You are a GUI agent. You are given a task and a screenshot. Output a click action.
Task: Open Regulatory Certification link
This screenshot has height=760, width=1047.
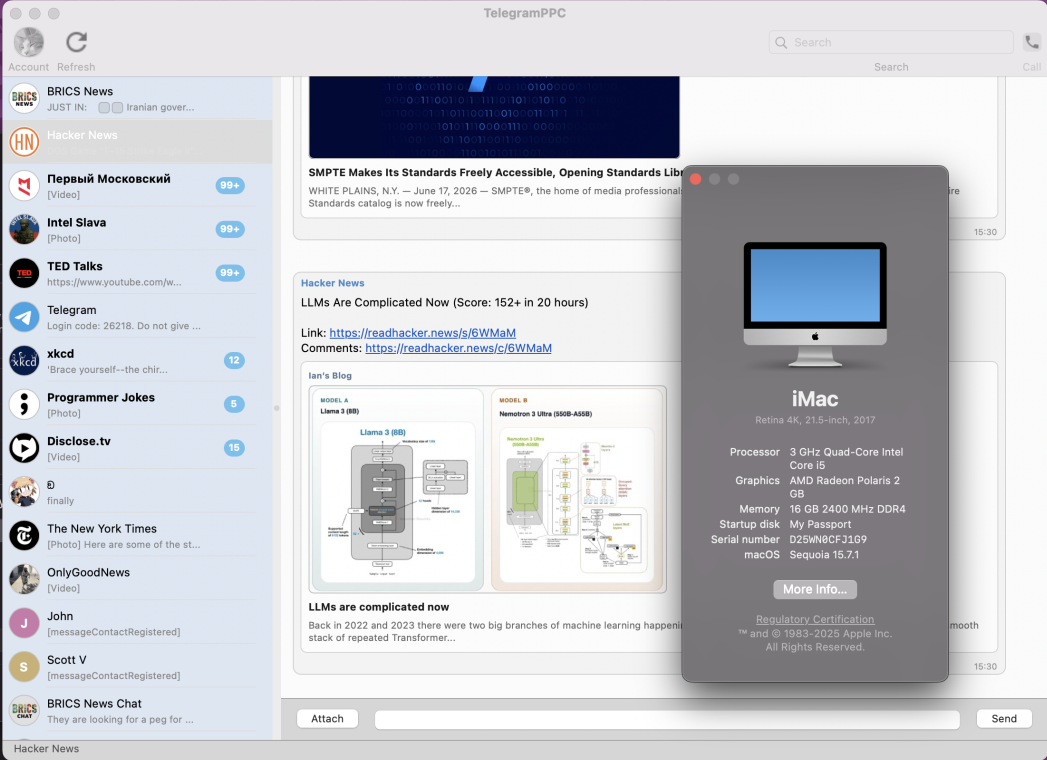click(x=815, y=619)
